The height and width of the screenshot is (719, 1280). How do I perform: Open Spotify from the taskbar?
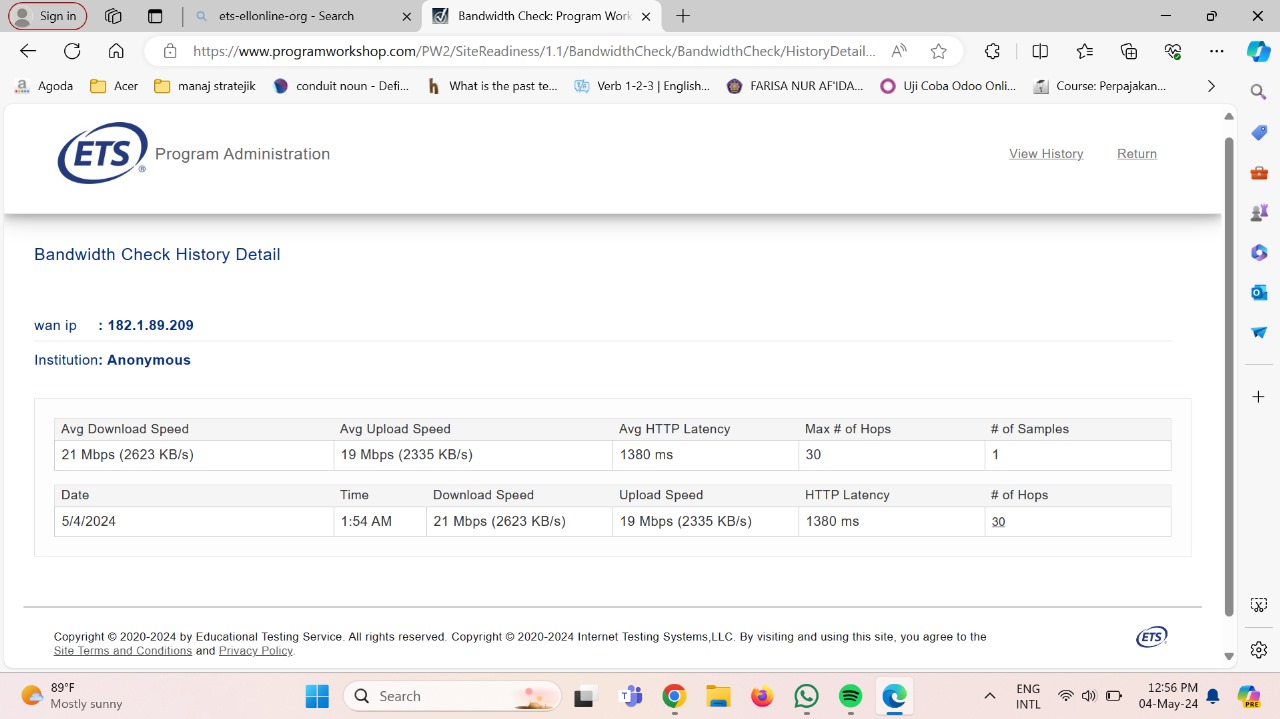[x=850, y=696]
